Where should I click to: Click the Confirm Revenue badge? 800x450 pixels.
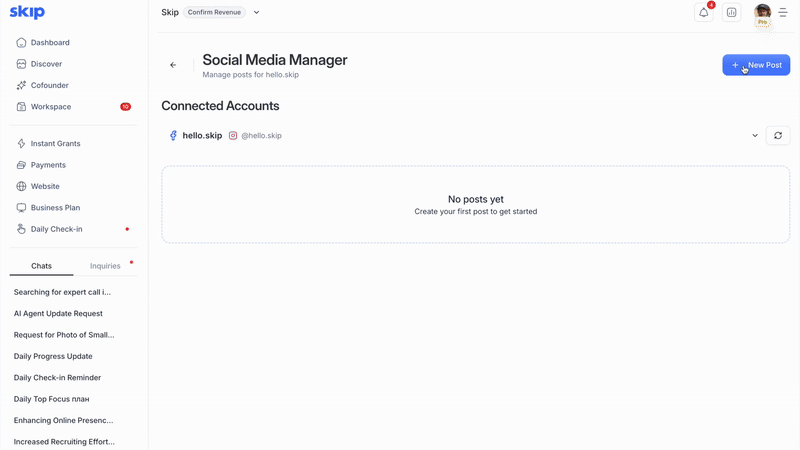point(215,13)
